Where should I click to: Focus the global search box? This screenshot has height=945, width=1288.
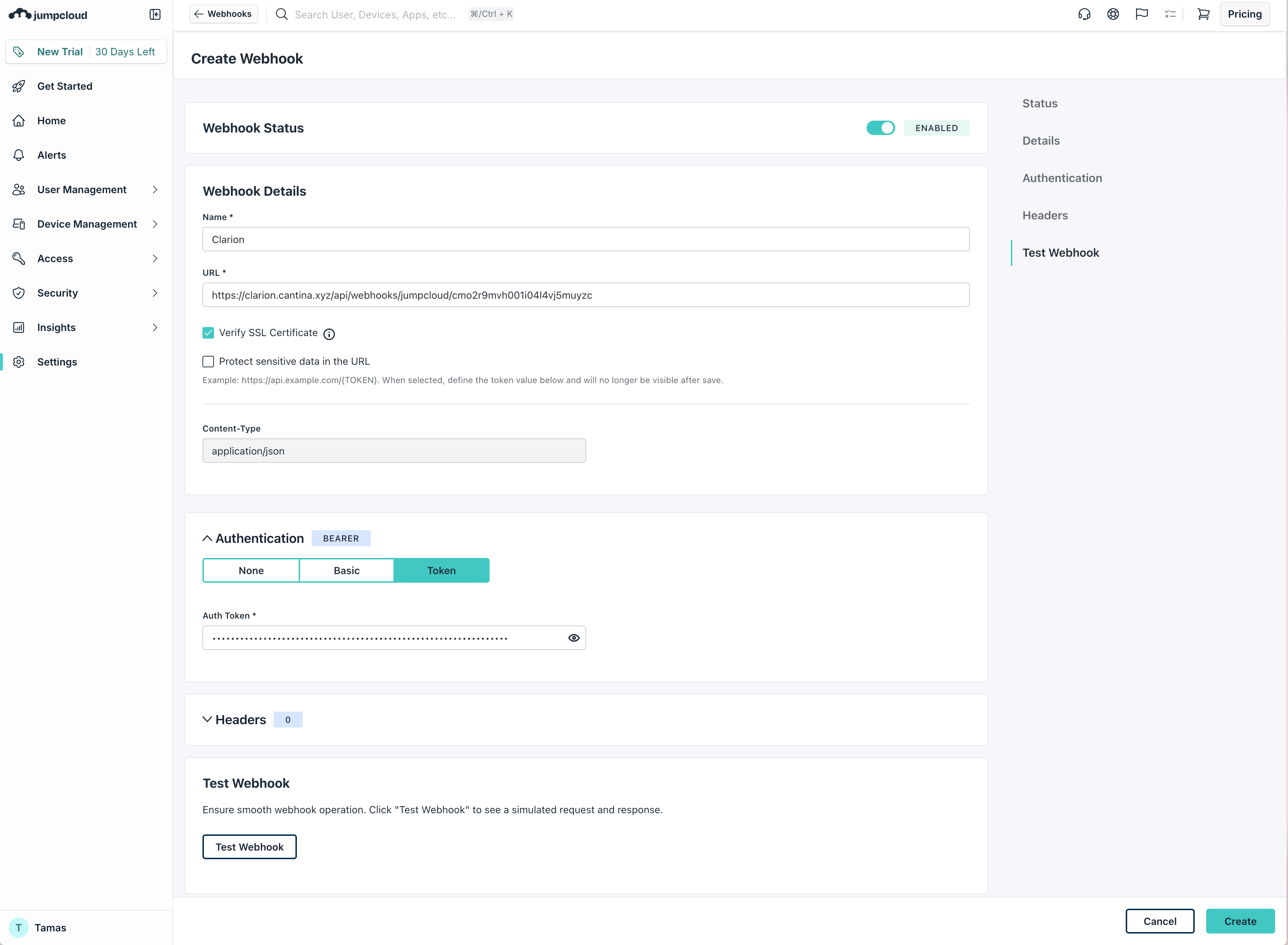pos(375,14)
